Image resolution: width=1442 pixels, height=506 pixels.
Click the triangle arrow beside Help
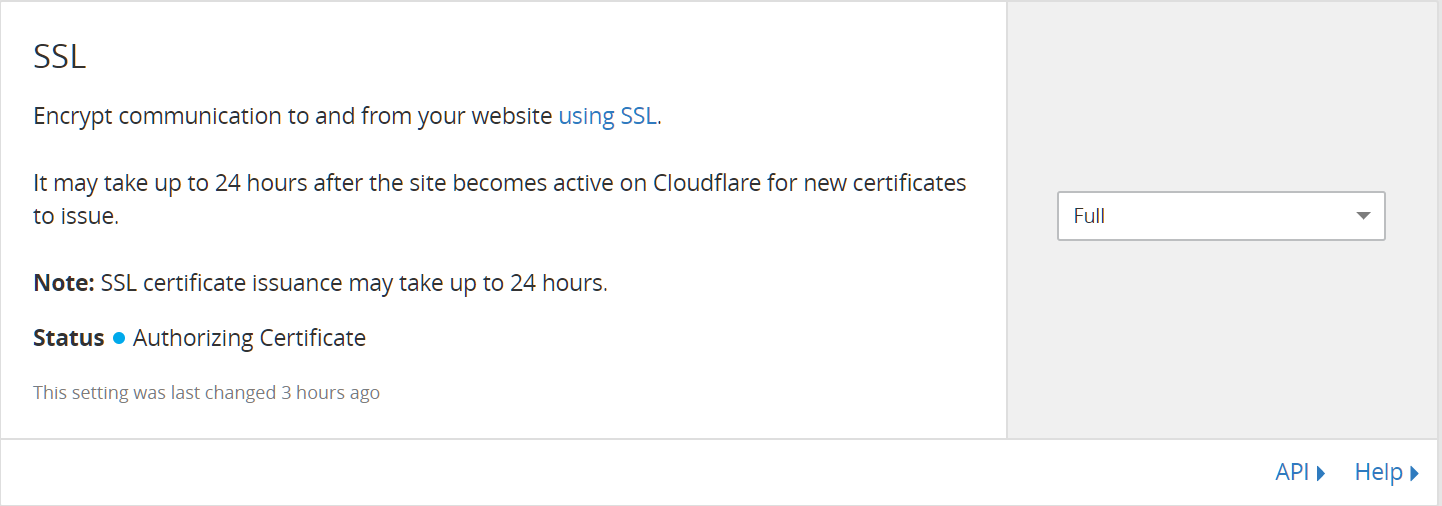1415,474
